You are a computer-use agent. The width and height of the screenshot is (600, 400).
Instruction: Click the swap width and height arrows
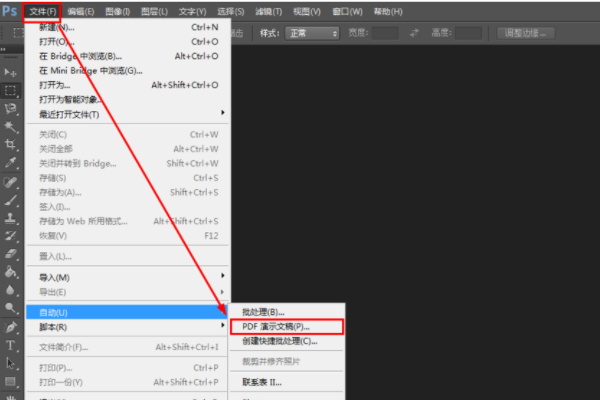click(415, 33)
